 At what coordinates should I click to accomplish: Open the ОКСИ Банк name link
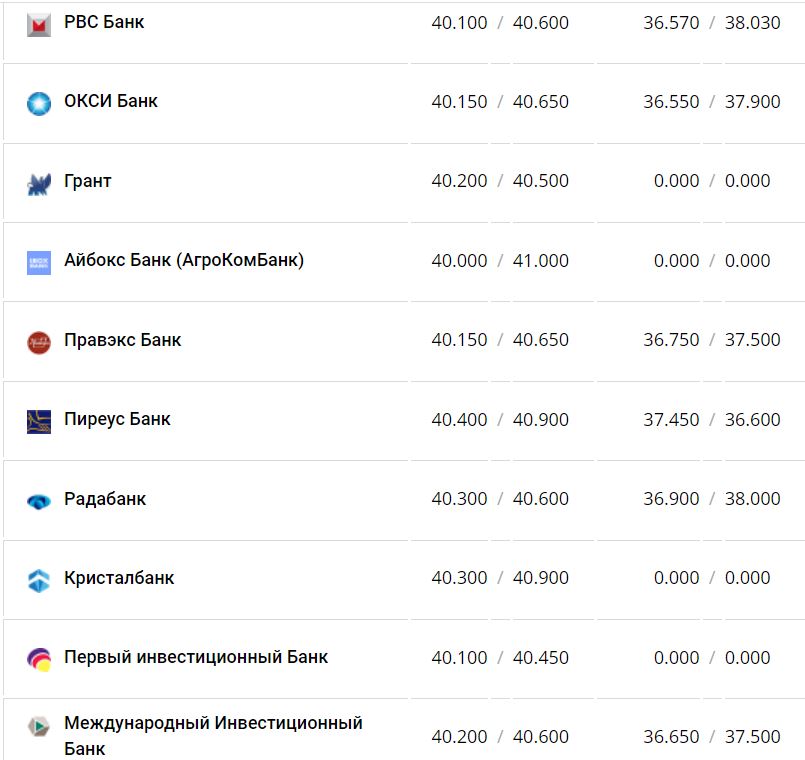(111, 101)
